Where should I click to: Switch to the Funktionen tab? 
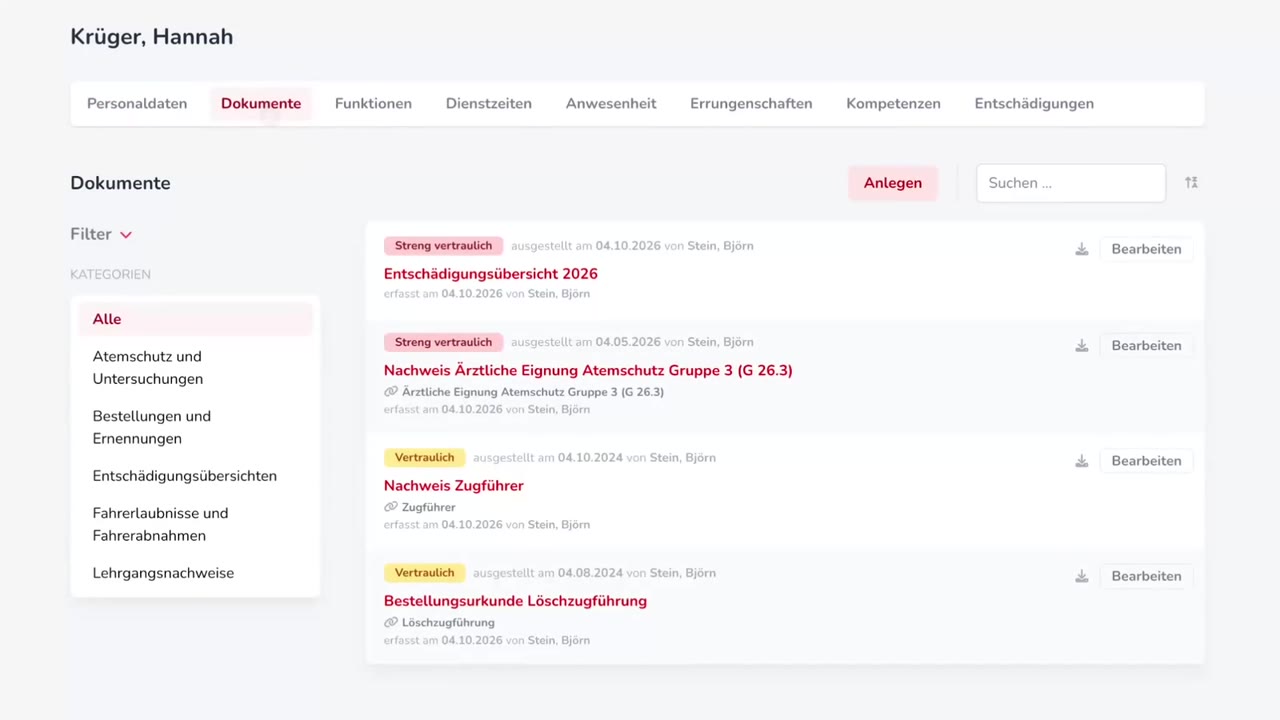tap(373, 104)
